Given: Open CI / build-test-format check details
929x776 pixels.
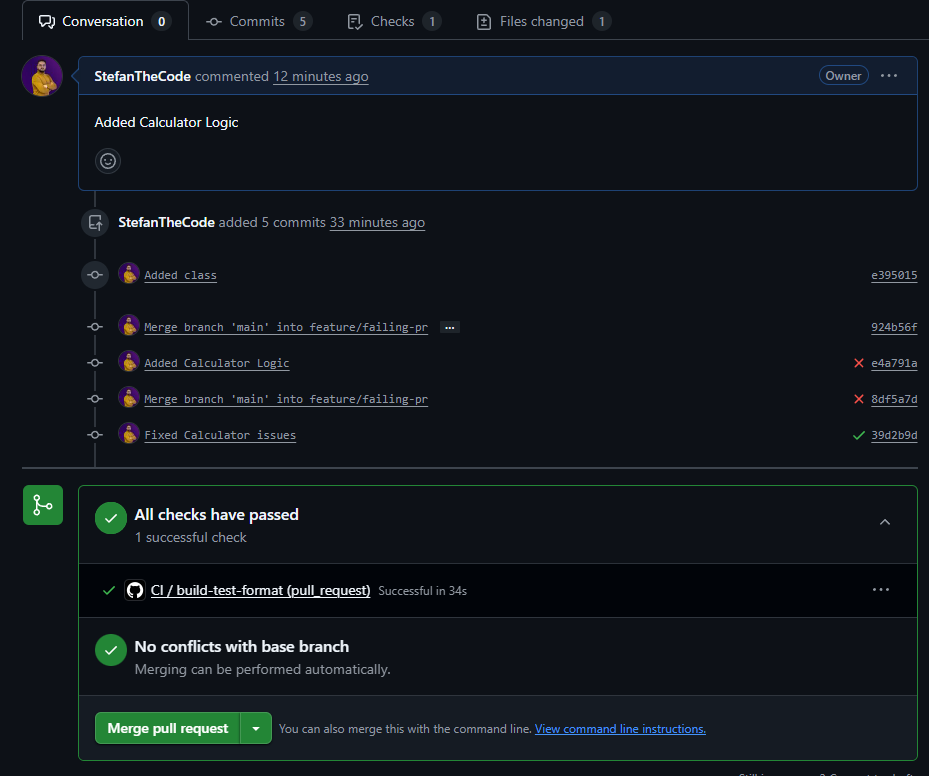Looking at the screenshot, I should [x=260, y=591].
